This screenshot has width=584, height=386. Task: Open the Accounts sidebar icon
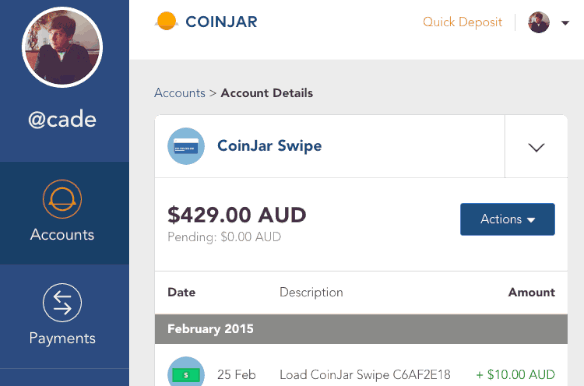click(x=62, y=199)
